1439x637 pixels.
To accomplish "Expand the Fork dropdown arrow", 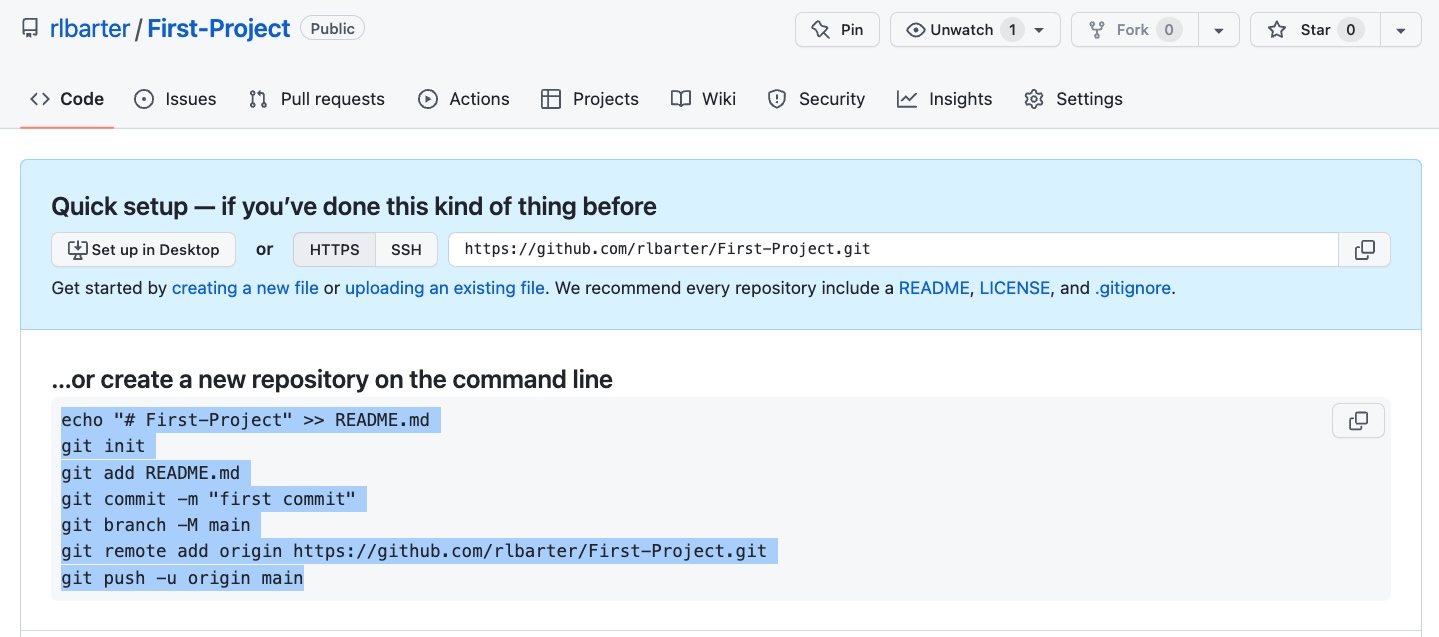I will 1218,29.
